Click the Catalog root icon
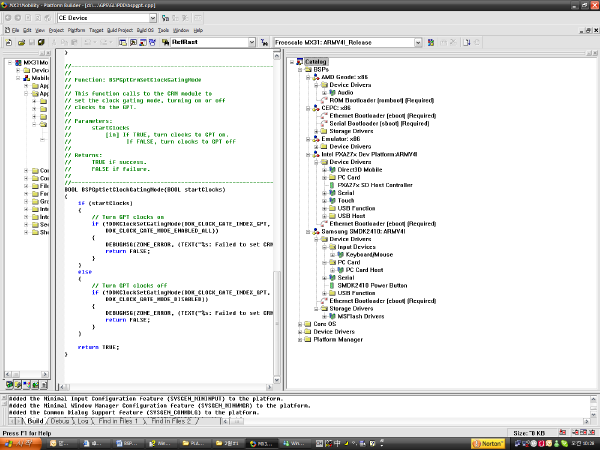The image size is (600, 450). point(300,62)
